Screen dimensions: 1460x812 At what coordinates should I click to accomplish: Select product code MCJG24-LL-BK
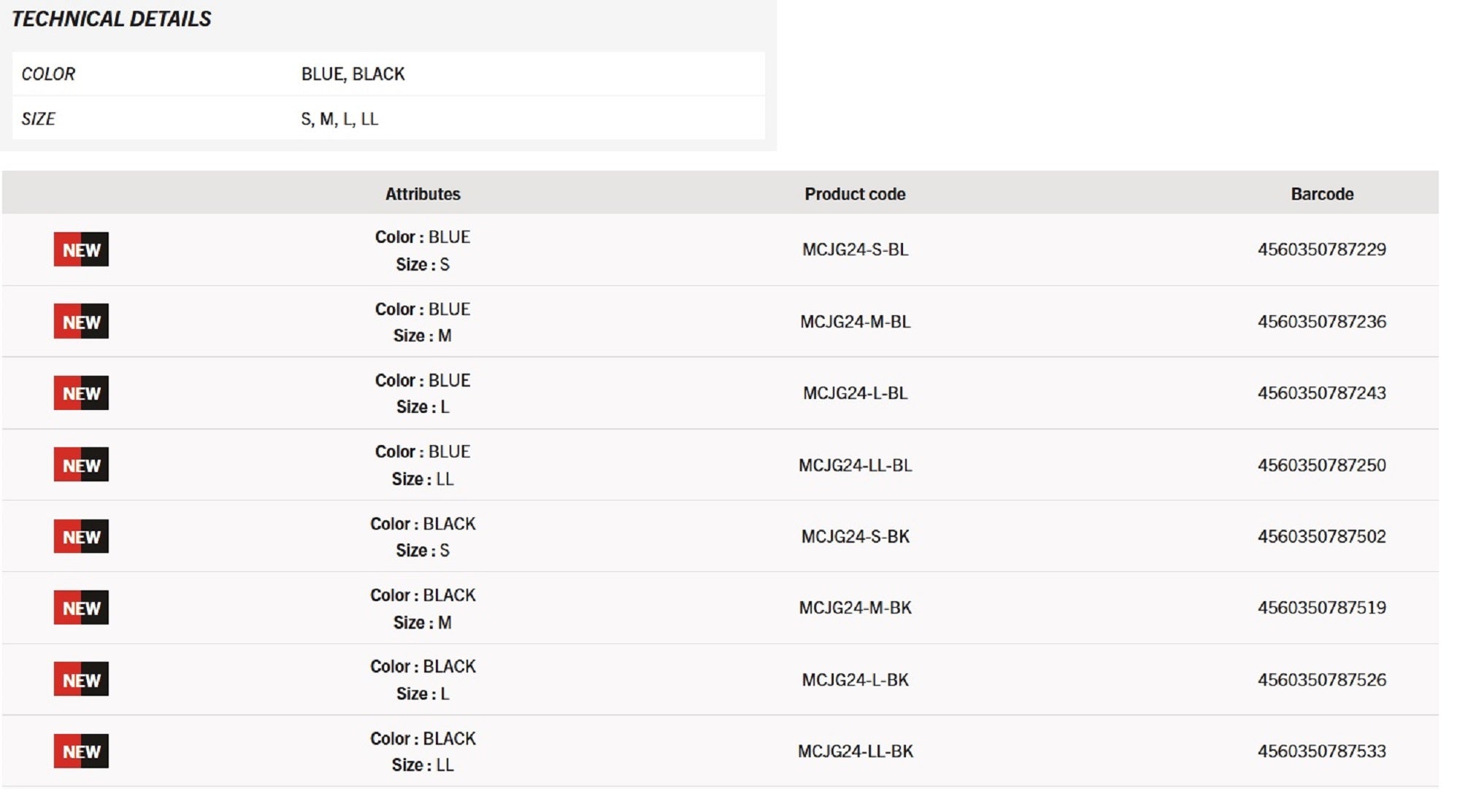855,751
